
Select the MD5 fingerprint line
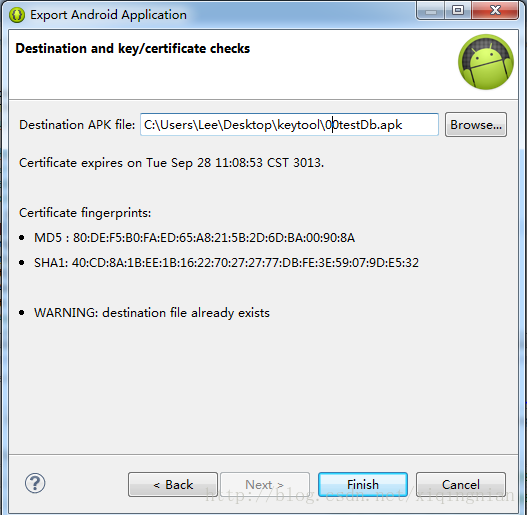[x=194, y=238]
